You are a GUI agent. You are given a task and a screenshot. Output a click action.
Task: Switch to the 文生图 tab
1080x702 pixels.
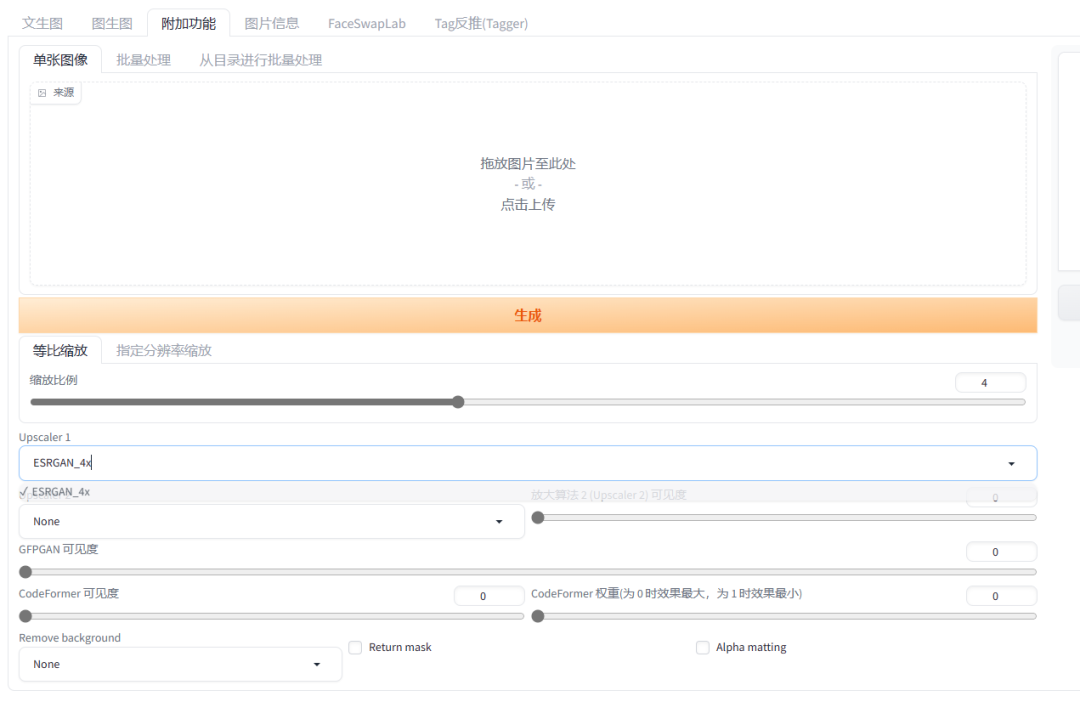click(43, 23)
